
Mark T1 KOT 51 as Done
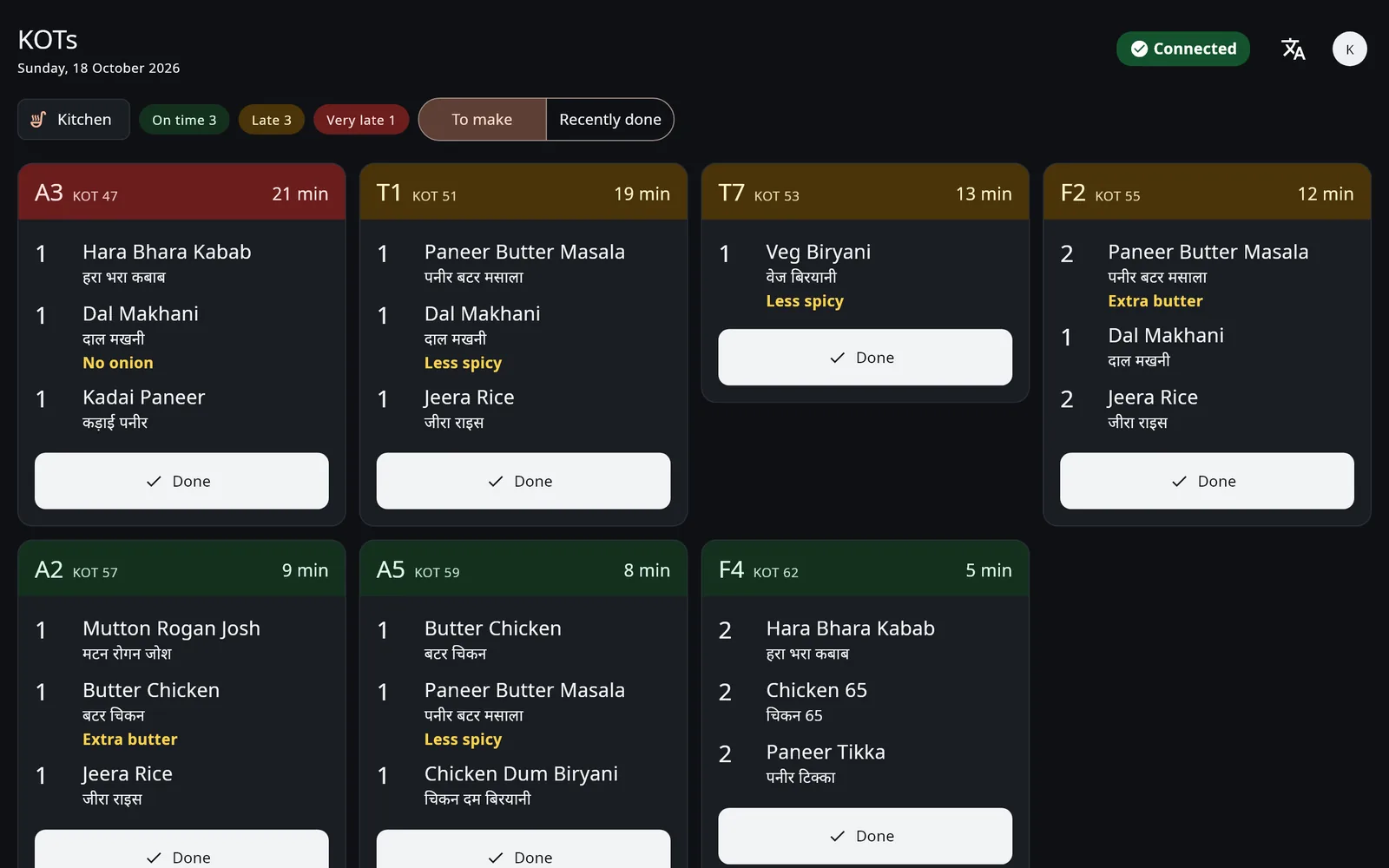point(523,481)
